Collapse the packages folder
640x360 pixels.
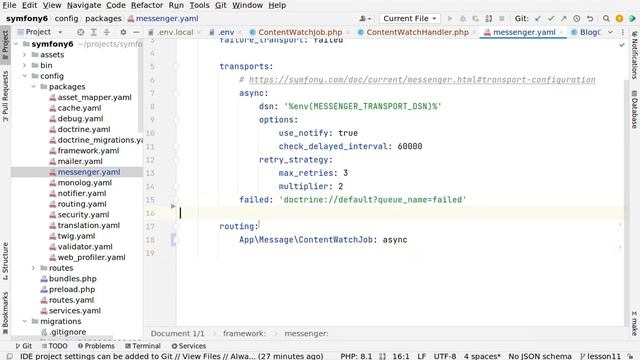[33, 87]
